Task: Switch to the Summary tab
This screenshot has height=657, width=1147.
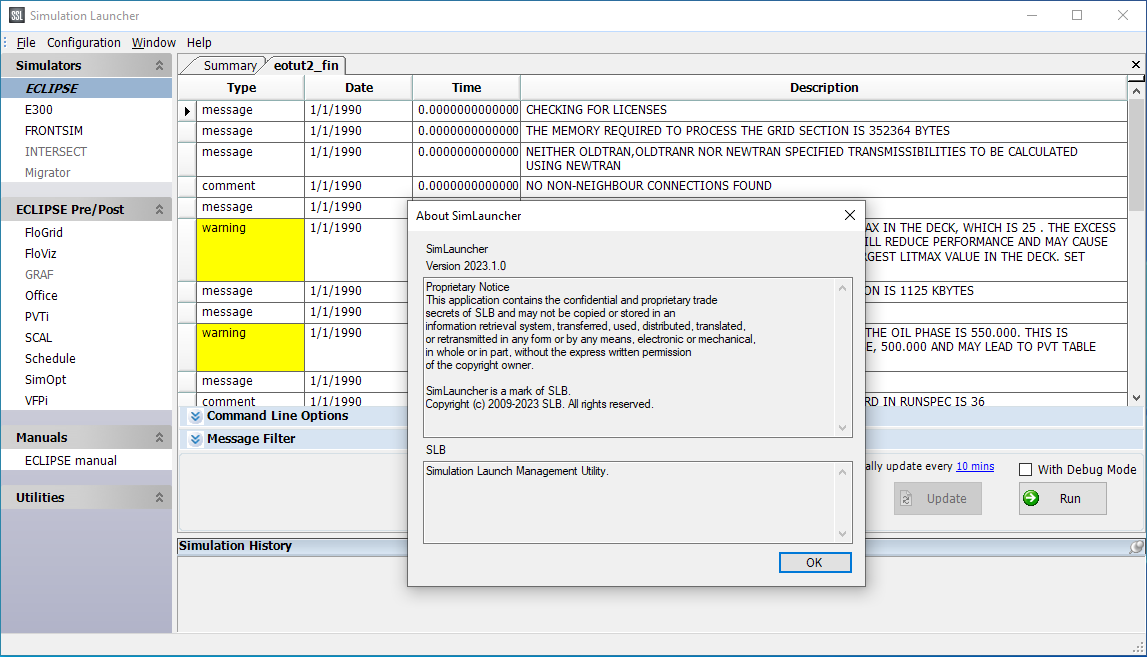Action: pos(229,66)
